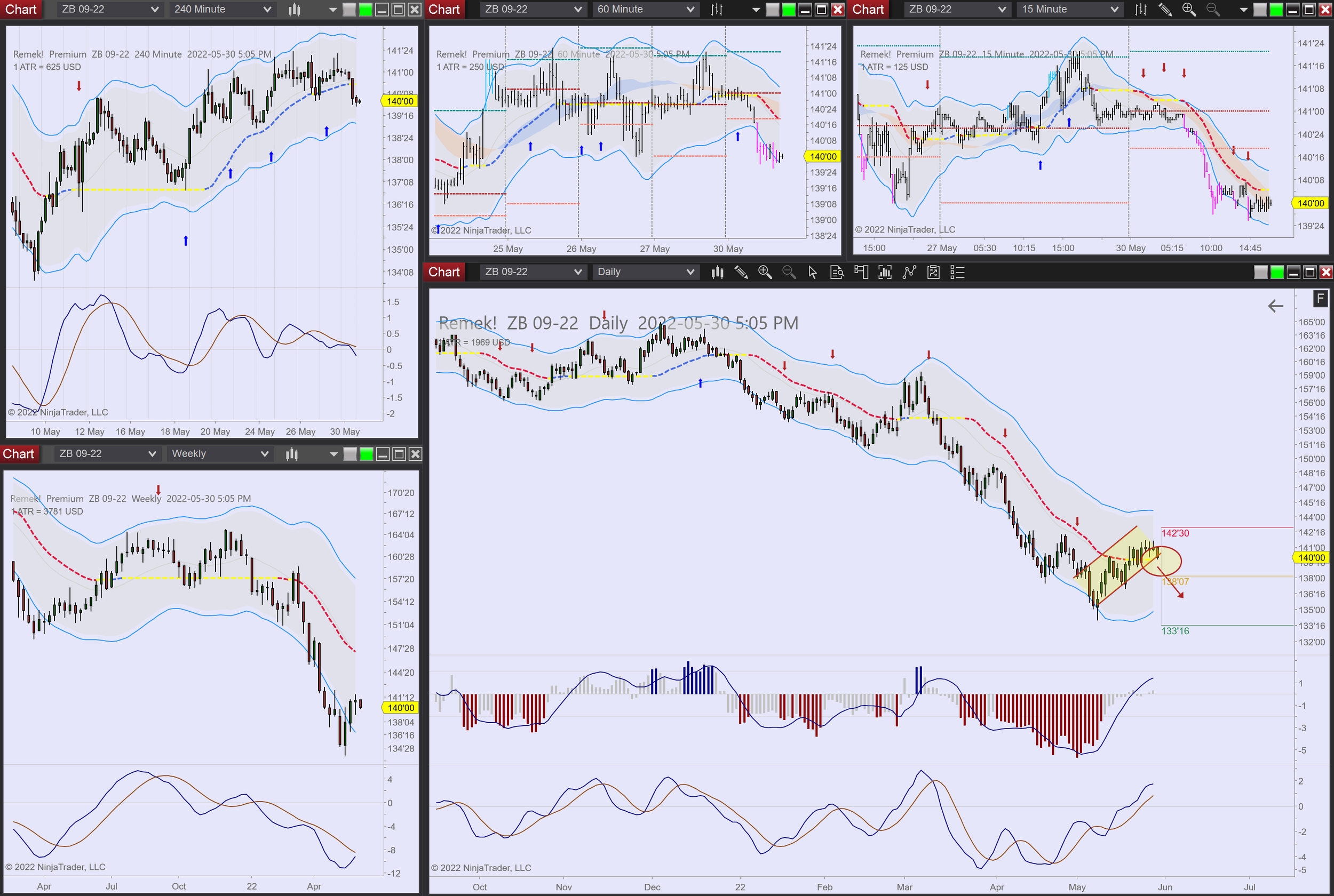Toggle green link button on Daily chart
Screen dimensions: 1334x896
tap(1277, 273)
